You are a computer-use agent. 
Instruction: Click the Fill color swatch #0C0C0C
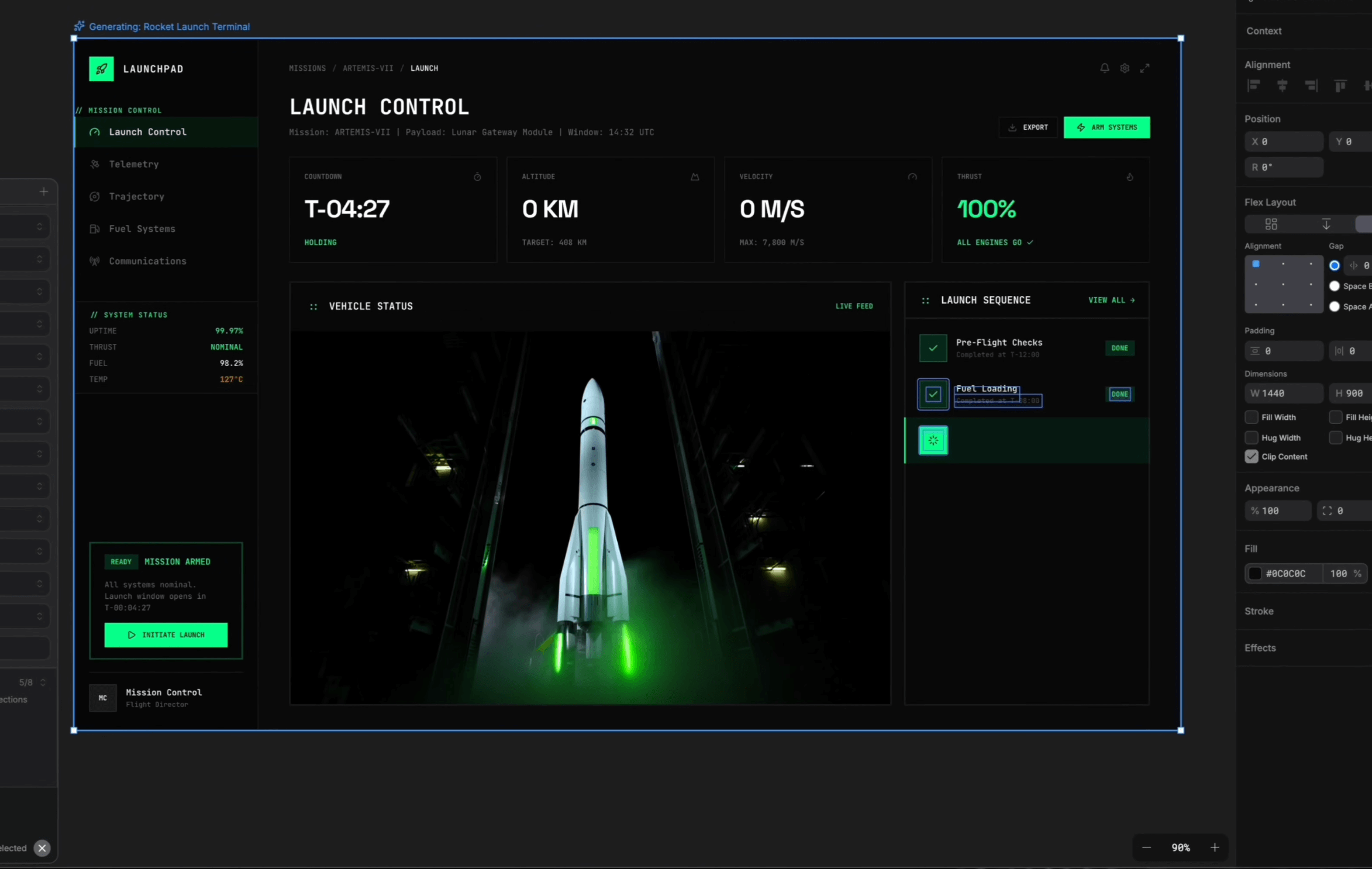tap(1255, 573)
